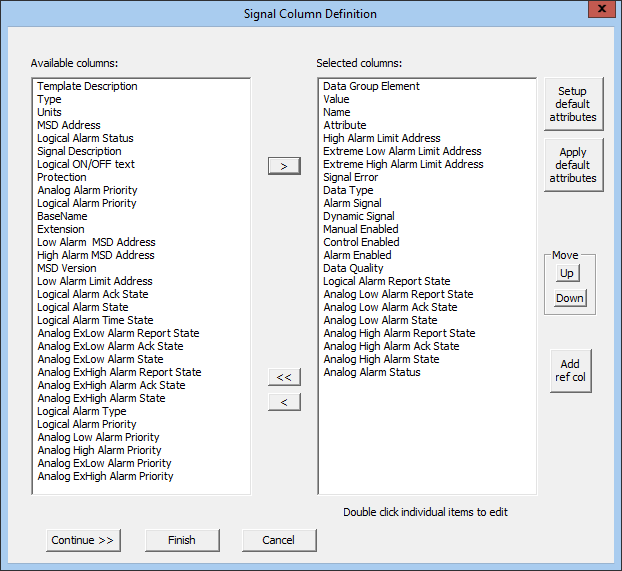
Task: Select Logical Alarm Ack State item
Action: 93,294
